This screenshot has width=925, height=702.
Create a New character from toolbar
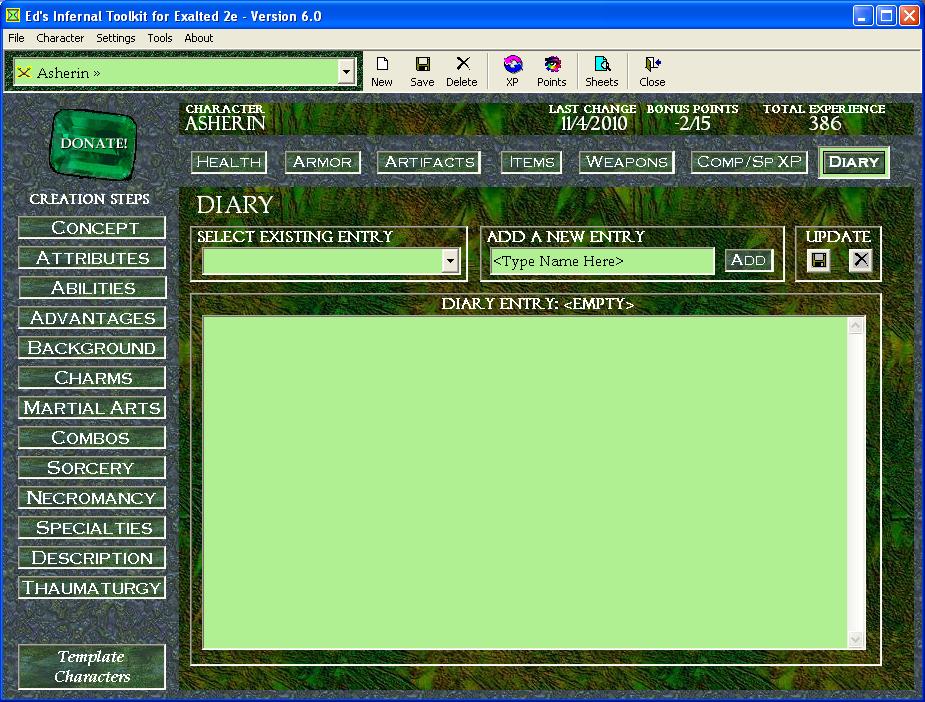click(x=382, y=71)
